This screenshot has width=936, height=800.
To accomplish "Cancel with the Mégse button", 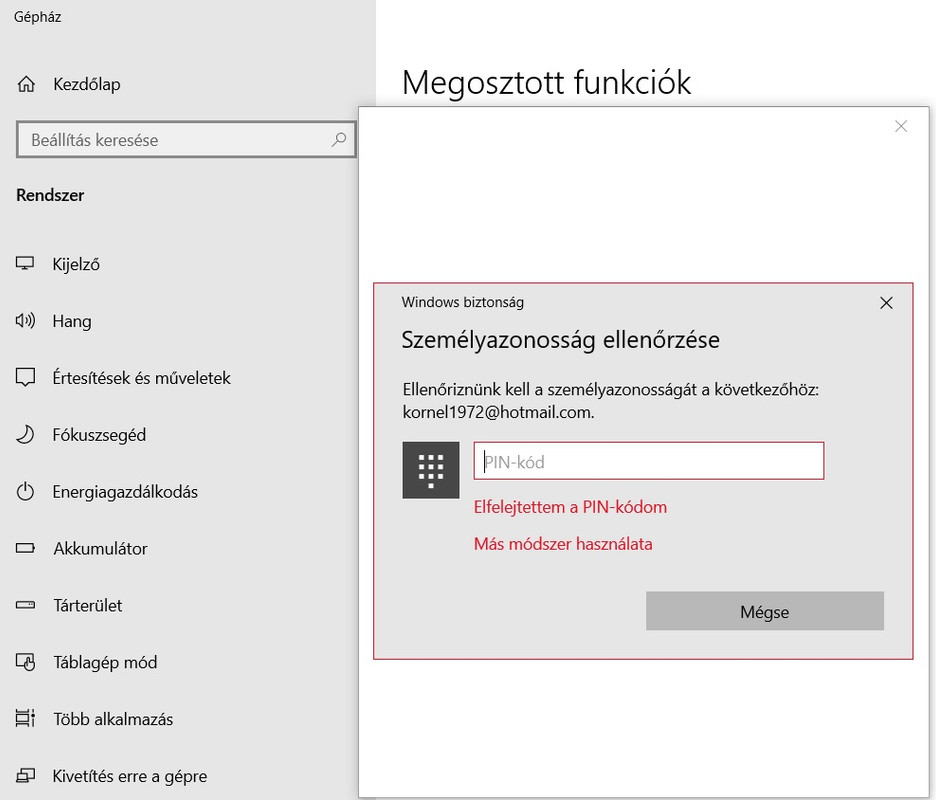I will point(765,611).
